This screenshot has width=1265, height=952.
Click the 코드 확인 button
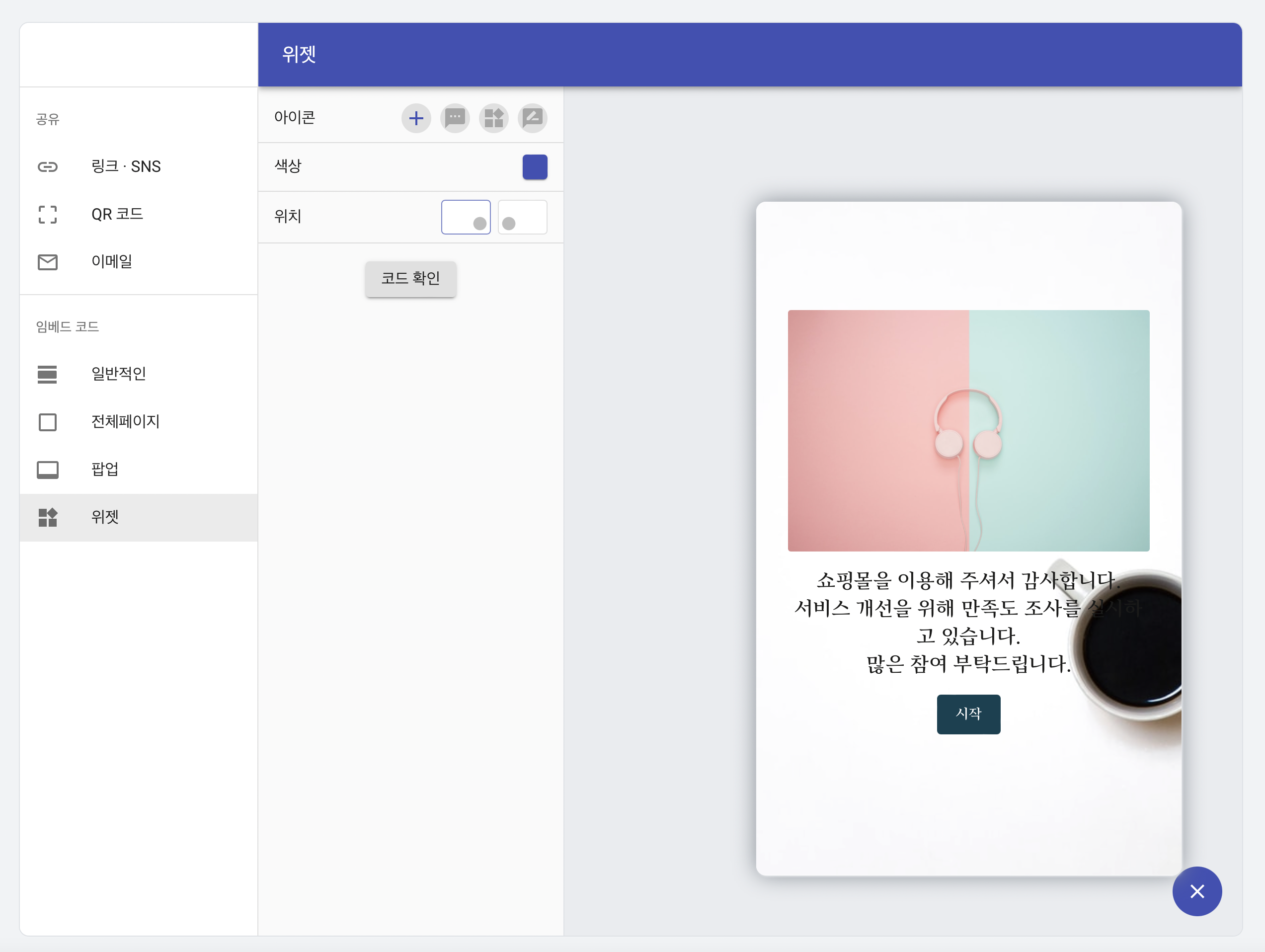tap(410, 279)
